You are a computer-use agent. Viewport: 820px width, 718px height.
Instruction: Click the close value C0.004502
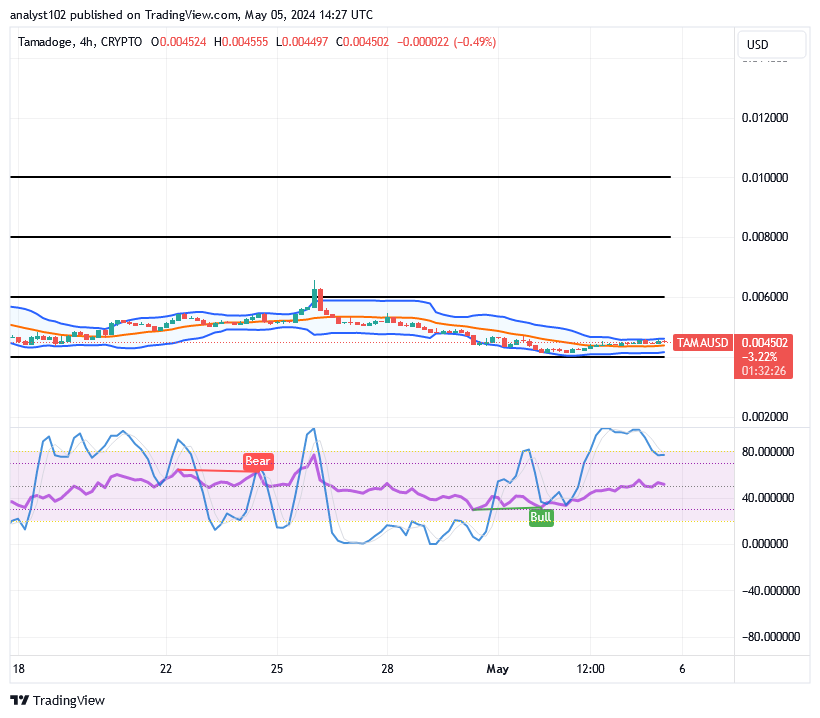point(362,42)
